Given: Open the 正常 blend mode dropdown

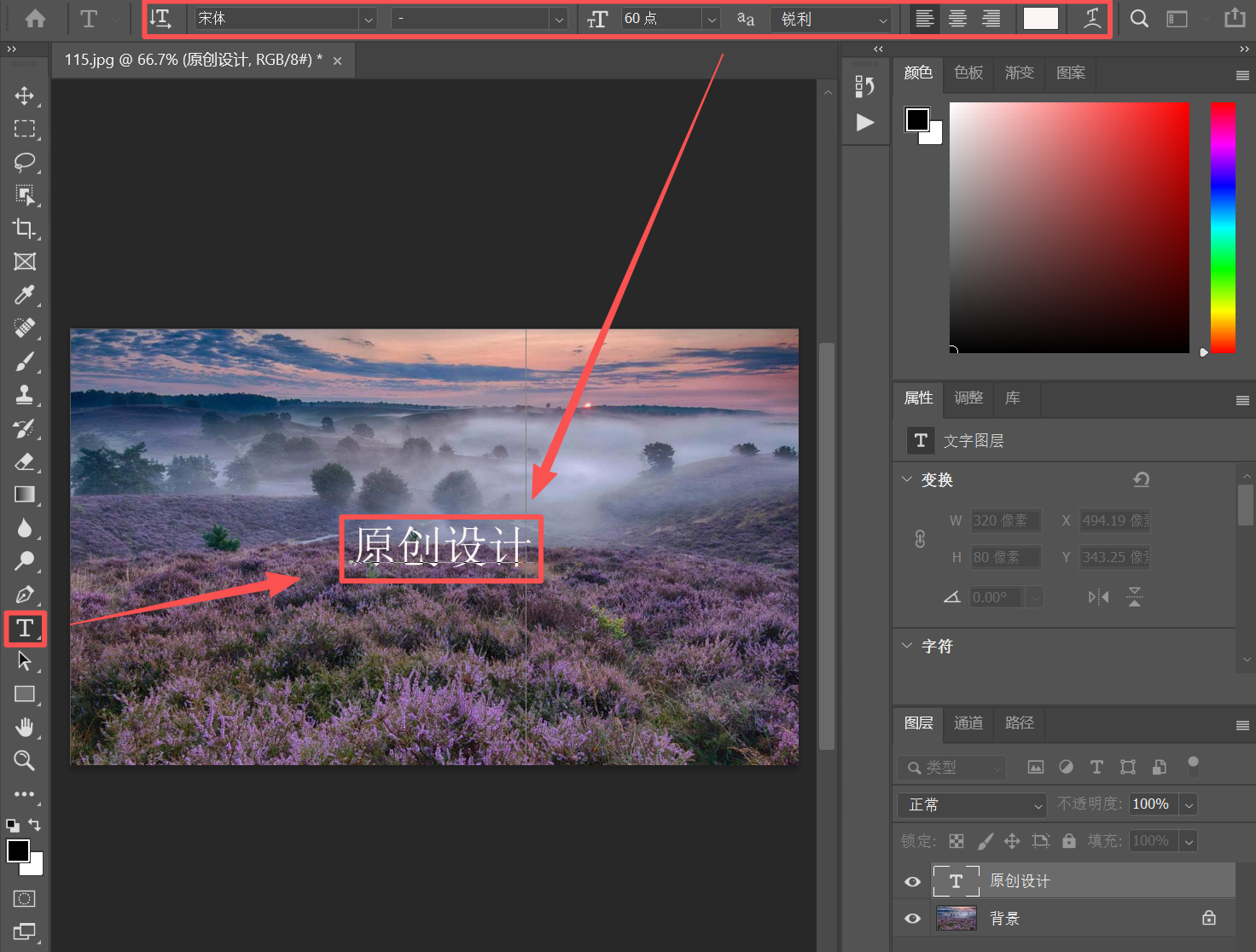Looking at the screenshot, I should pyautogui.click(x=971, y=804).
